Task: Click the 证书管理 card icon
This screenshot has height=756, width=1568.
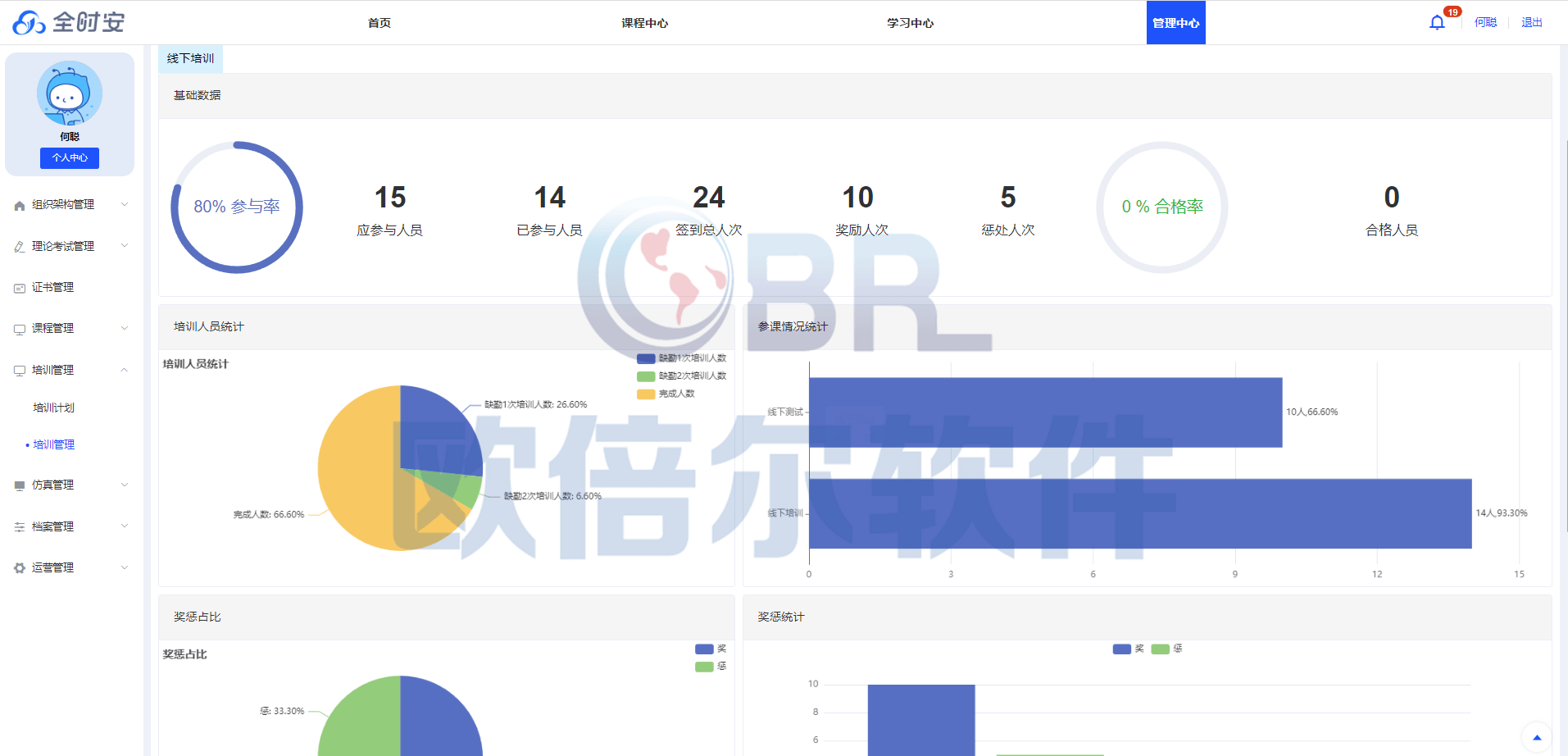Action: click(x=20, y=288)
